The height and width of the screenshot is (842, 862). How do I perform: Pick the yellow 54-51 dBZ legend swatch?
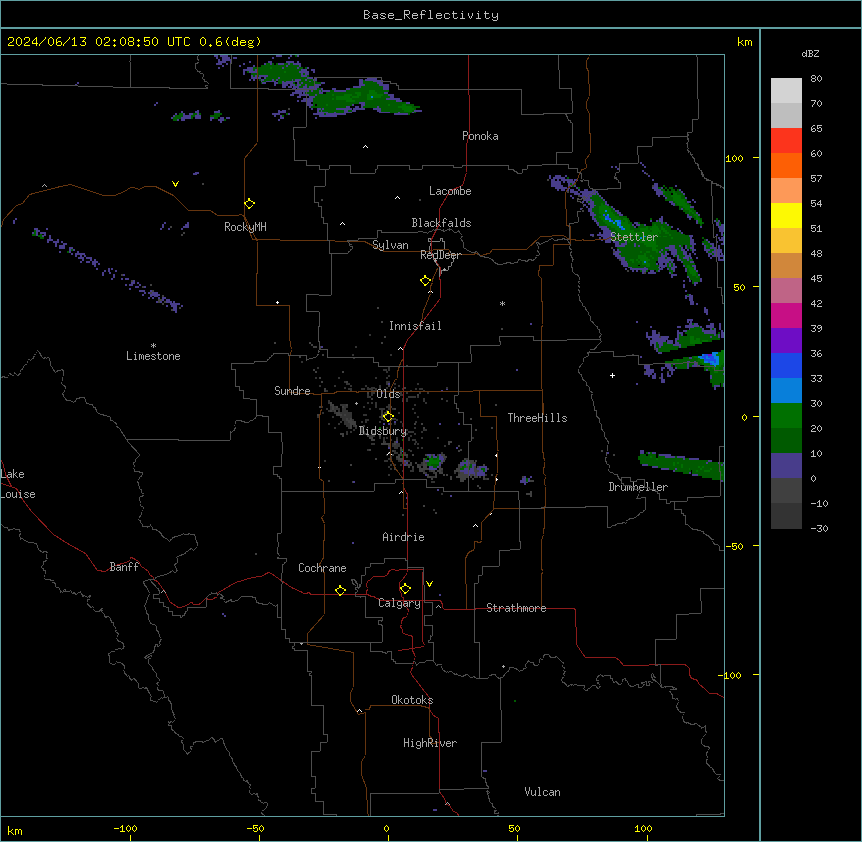(786, 215)
